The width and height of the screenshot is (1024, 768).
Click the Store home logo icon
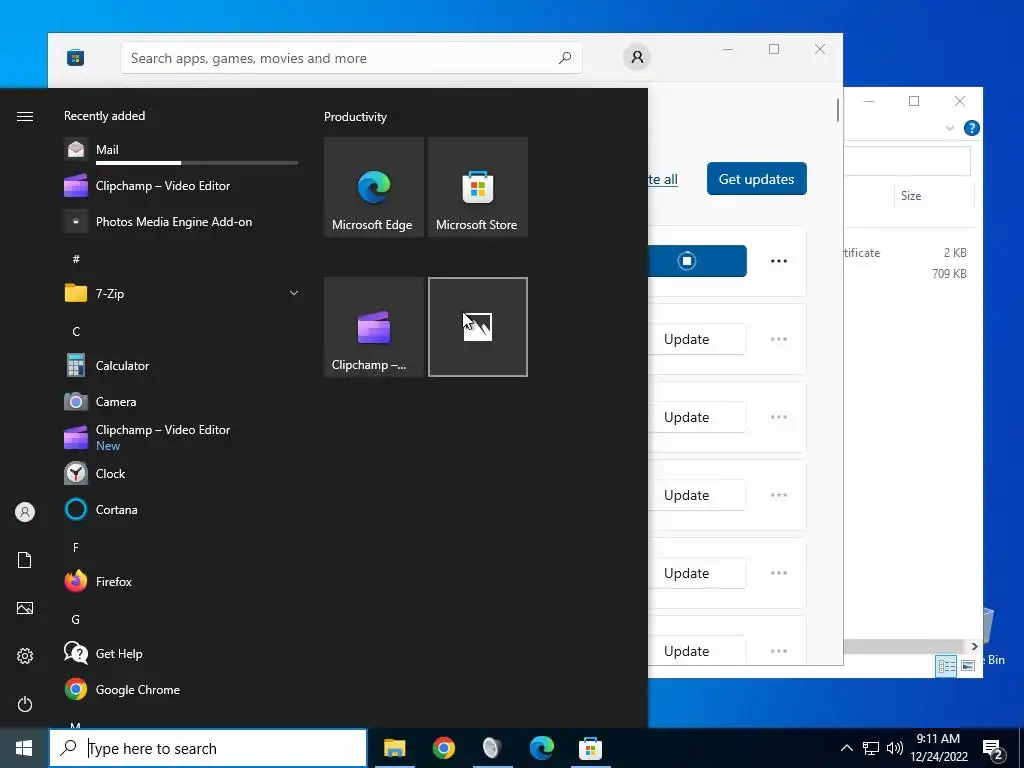coord(76,57)
